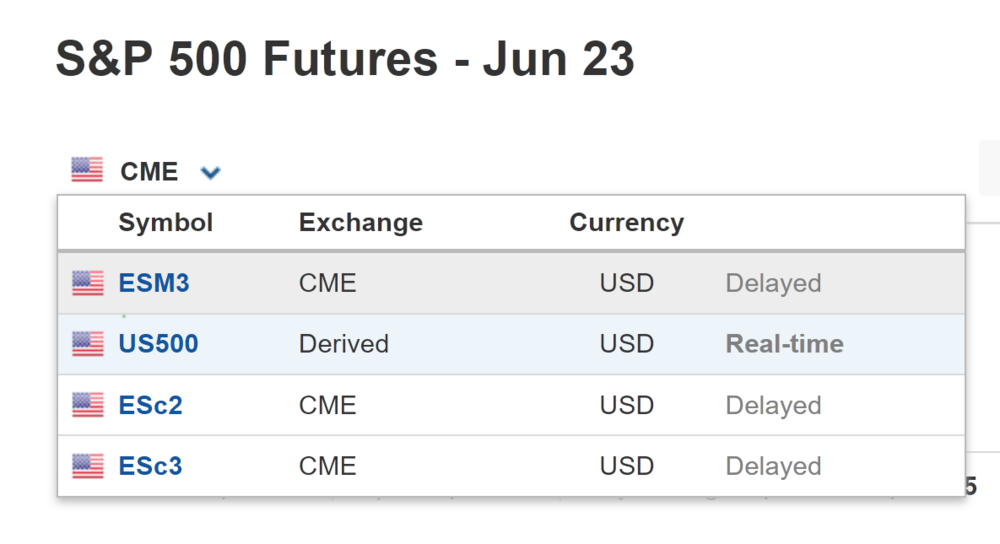This screenshot has height=544, width=1000.
Task: Click the Delayed label in ESM3 row
Action: coord(773,284)
